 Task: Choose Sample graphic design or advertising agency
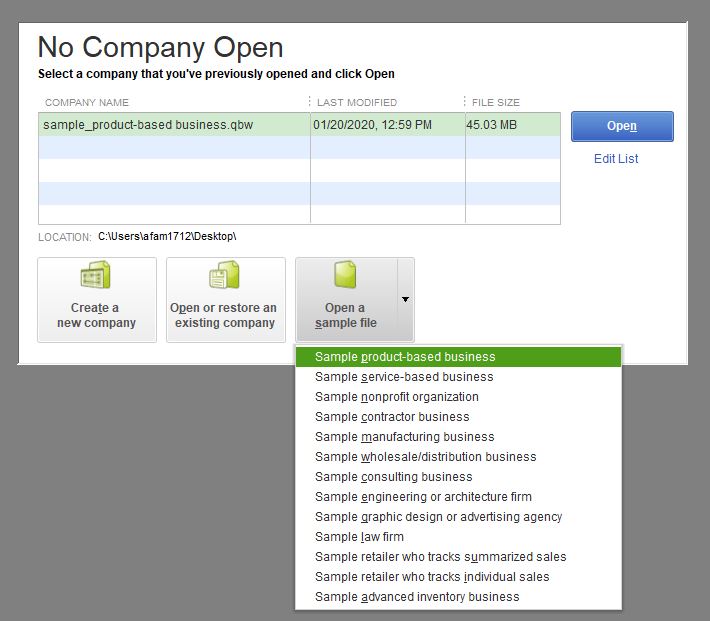[458, 517]
